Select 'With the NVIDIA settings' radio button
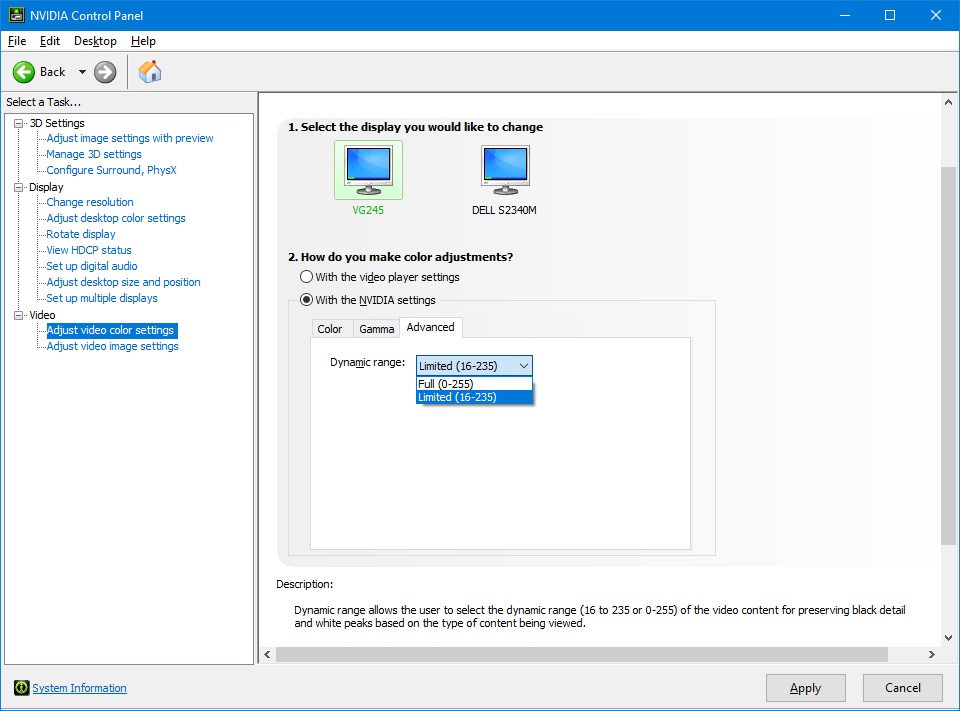Viewport: 960px width, 711px height. [307, 300]
